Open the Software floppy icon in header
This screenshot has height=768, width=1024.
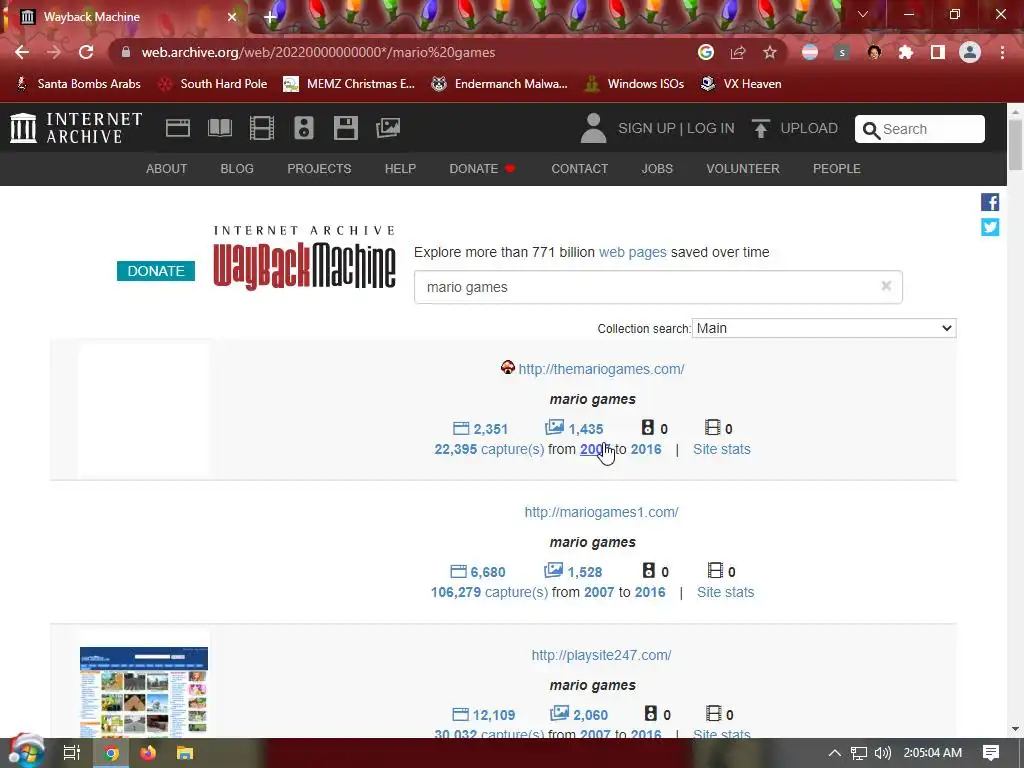(345, 128)
